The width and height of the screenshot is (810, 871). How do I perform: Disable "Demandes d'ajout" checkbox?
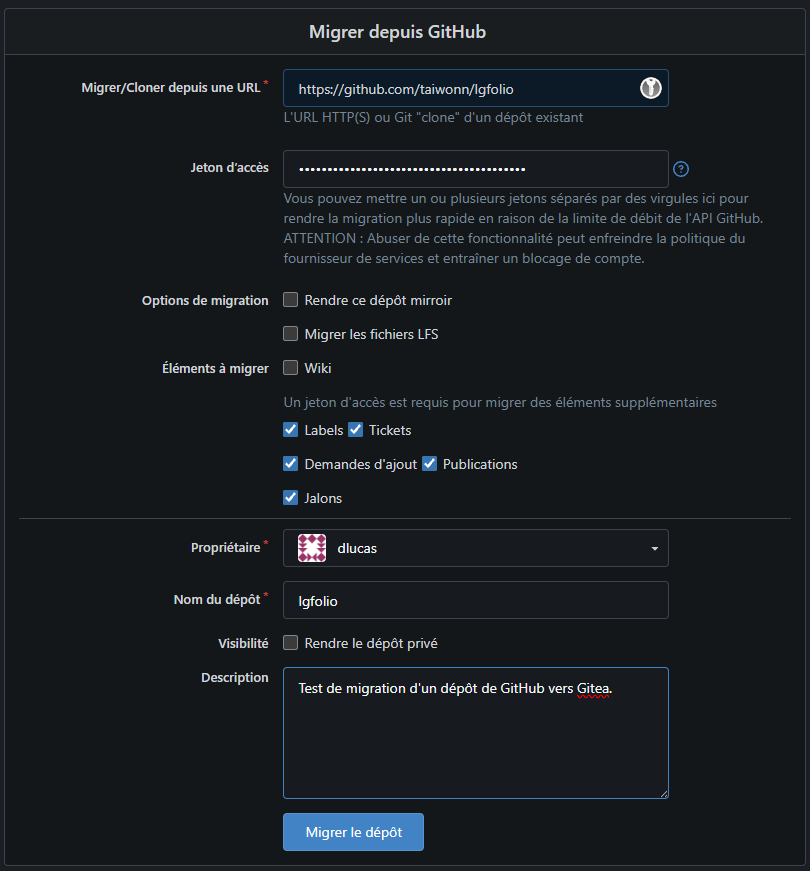291,464
